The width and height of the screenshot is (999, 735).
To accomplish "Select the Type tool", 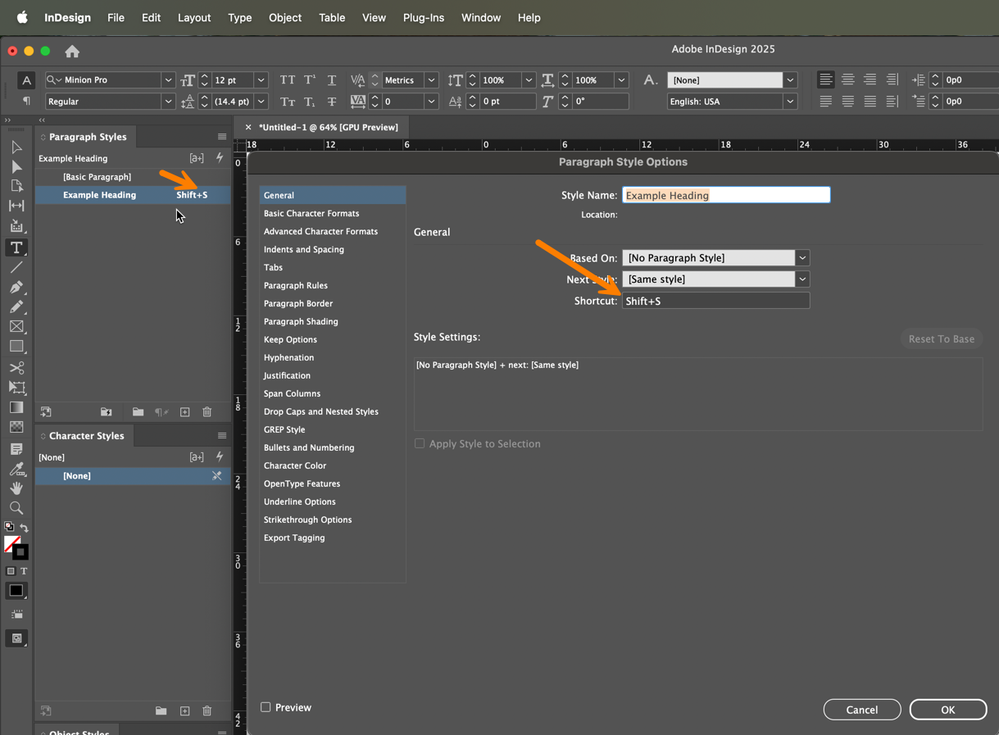I will click(x=17, y=248).
